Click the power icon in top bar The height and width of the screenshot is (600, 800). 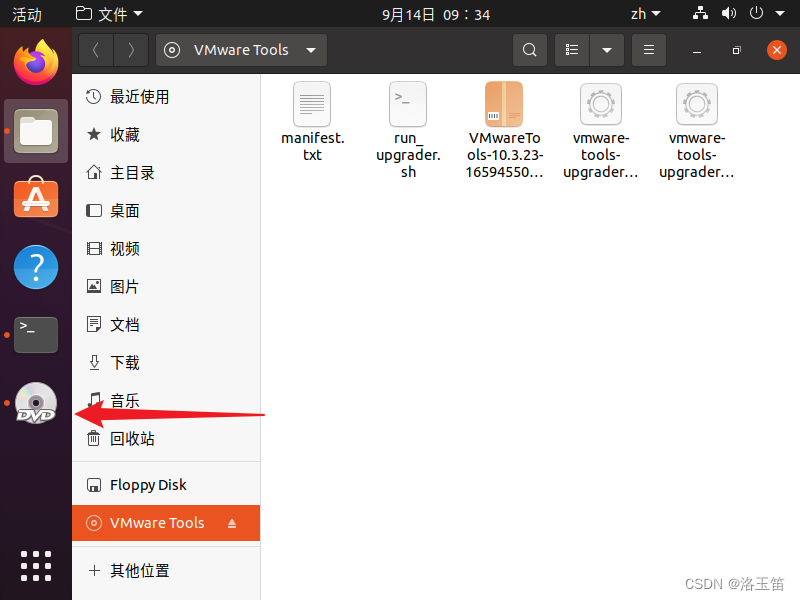756,13
